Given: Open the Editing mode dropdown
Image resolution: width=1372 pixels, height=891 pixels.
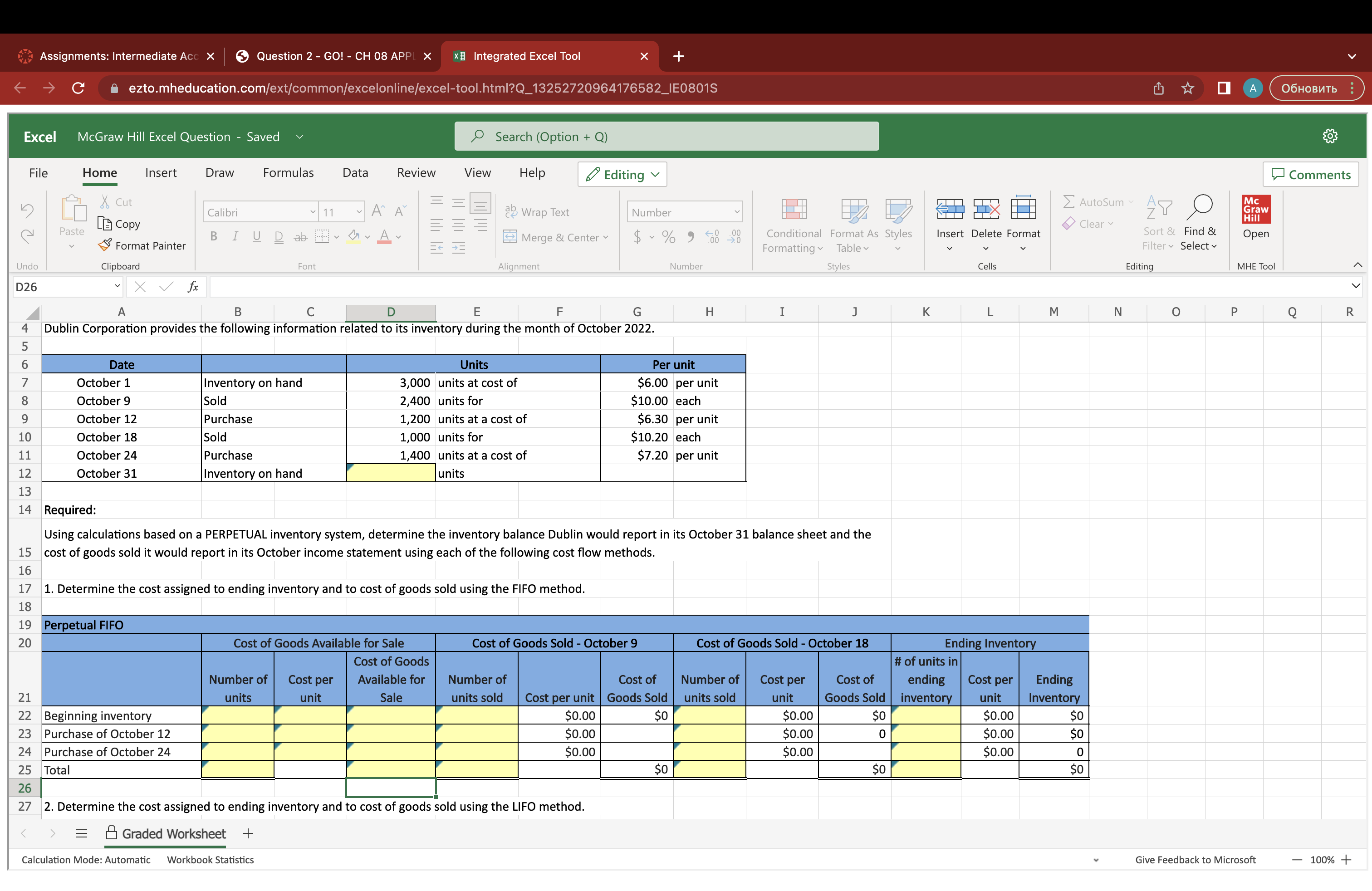Looking at the screenshot, I should tap(622, 175).
